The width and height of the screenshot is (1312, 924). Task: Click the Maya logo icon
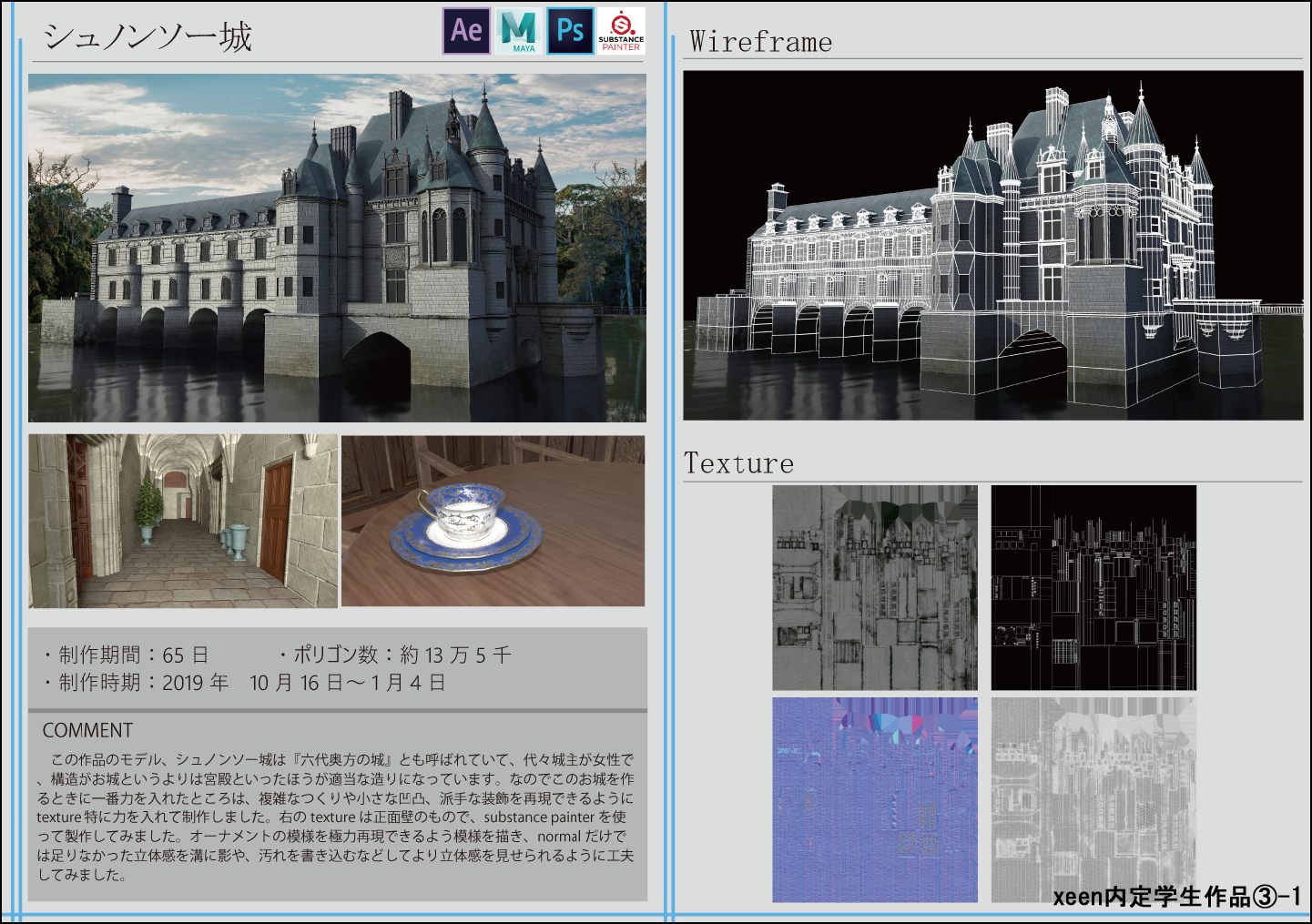click(x=518, y=31)
